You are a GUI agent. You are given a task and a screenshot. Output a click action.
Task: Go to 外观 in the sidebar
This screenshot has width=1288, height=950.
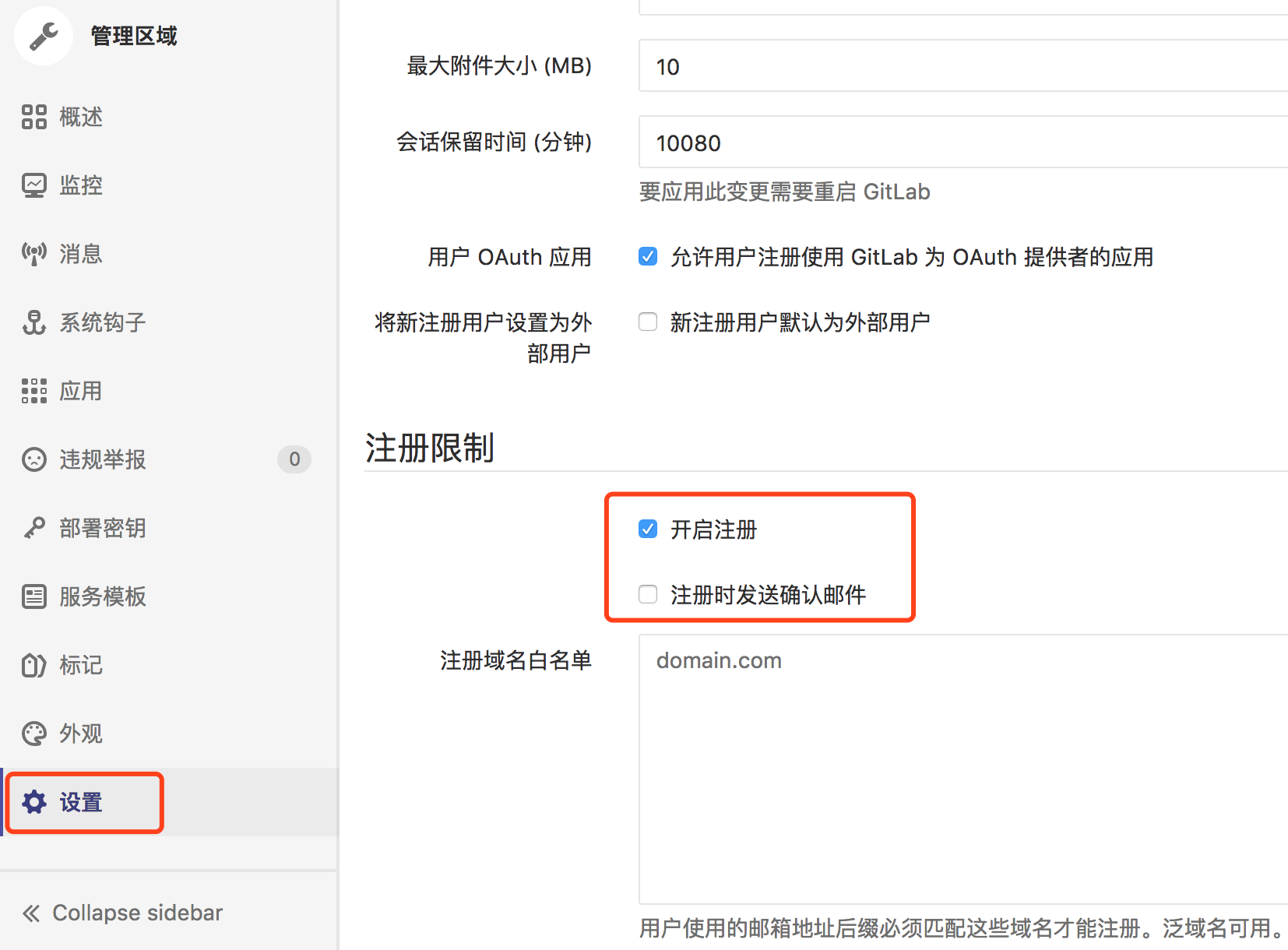click(x=169, y=734)
